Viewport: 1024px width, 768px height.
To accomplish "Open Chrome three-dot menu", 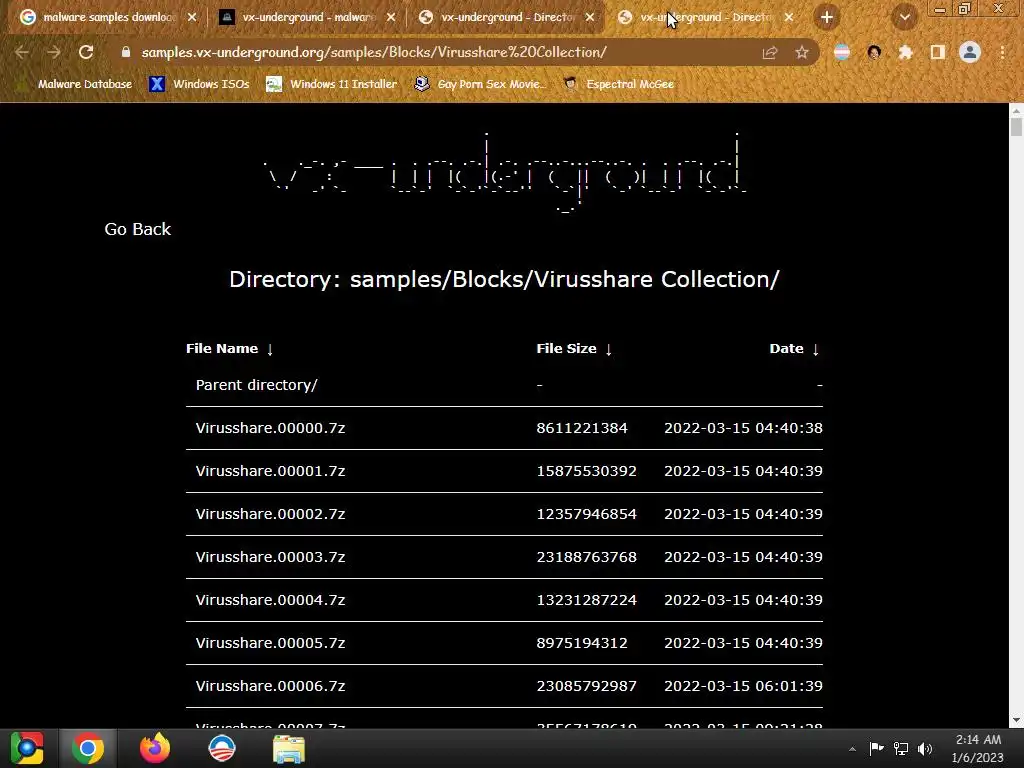I will pos(1002,53).
